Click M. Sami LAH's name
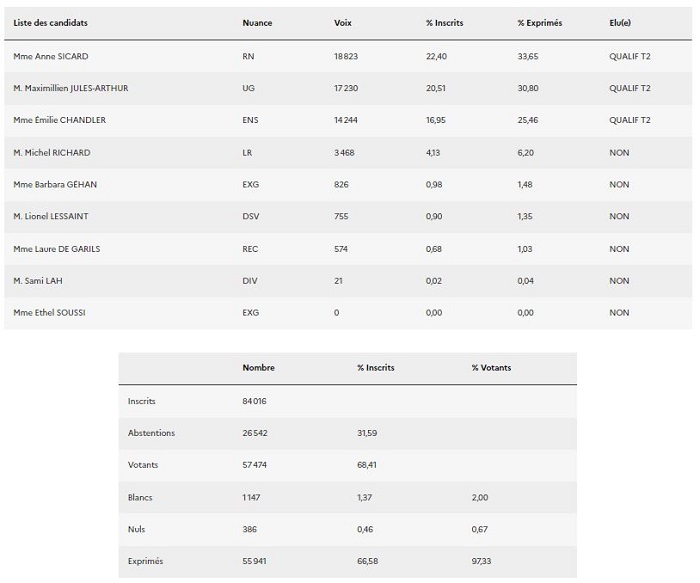 pos(38,281)
